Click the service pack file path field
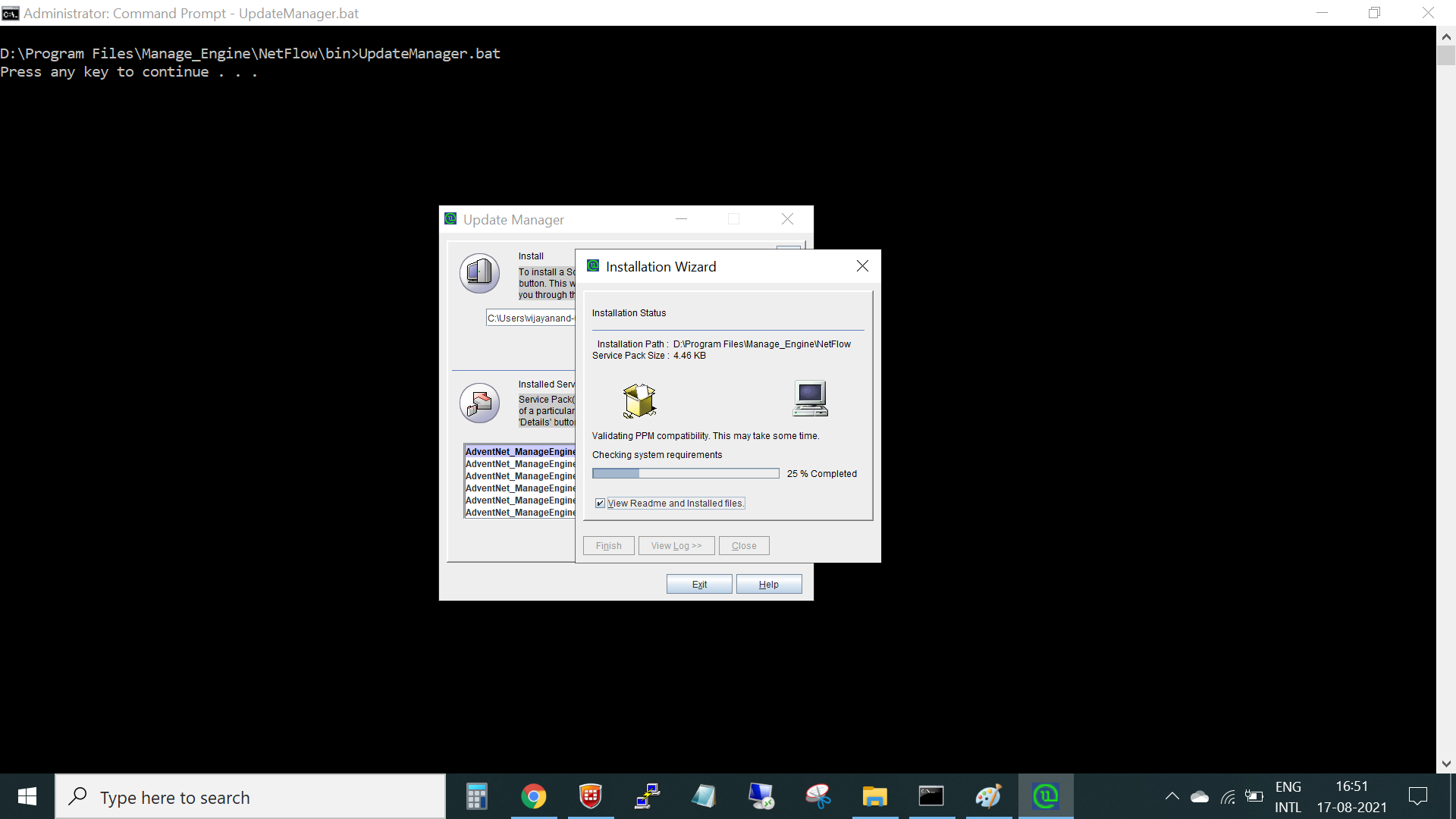This screenshot has width=1456, height=819. [x=530, y=318]
